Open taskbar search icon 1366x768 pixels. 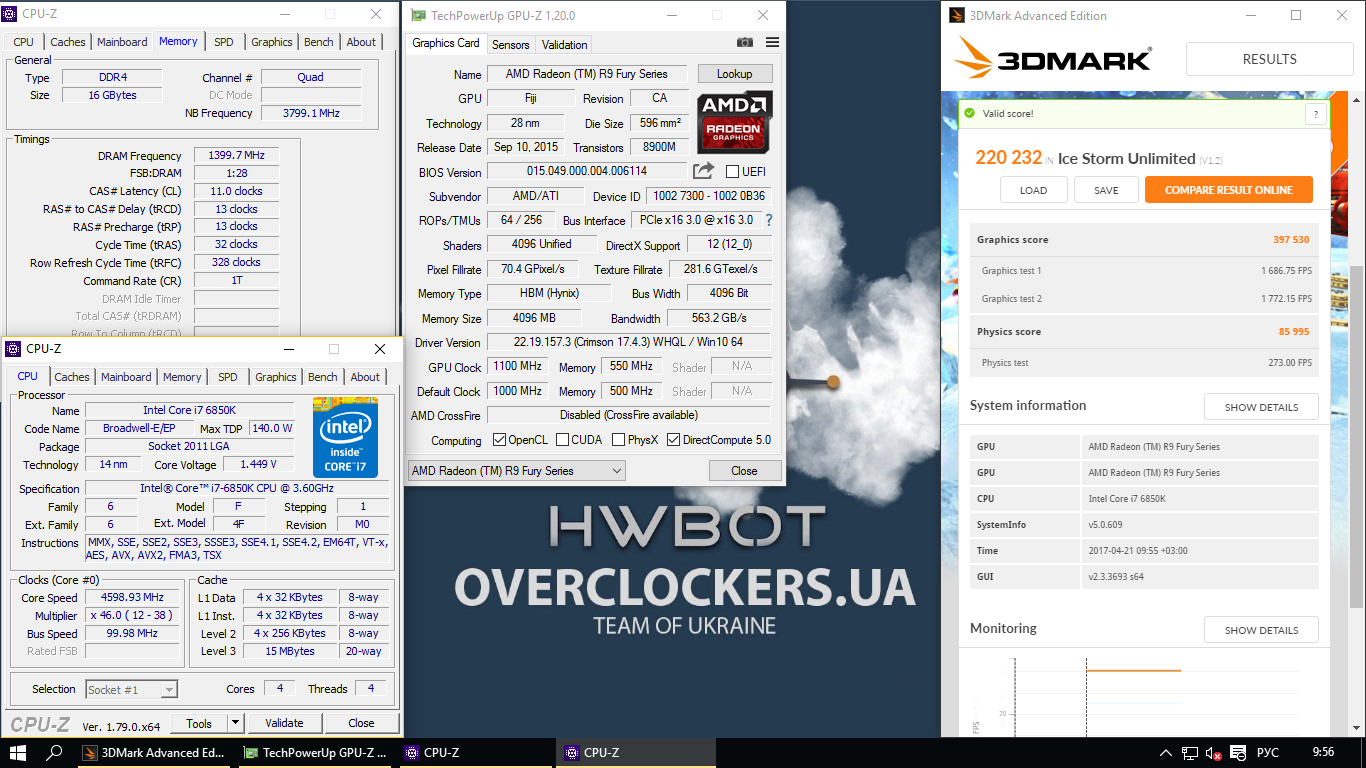55,753
